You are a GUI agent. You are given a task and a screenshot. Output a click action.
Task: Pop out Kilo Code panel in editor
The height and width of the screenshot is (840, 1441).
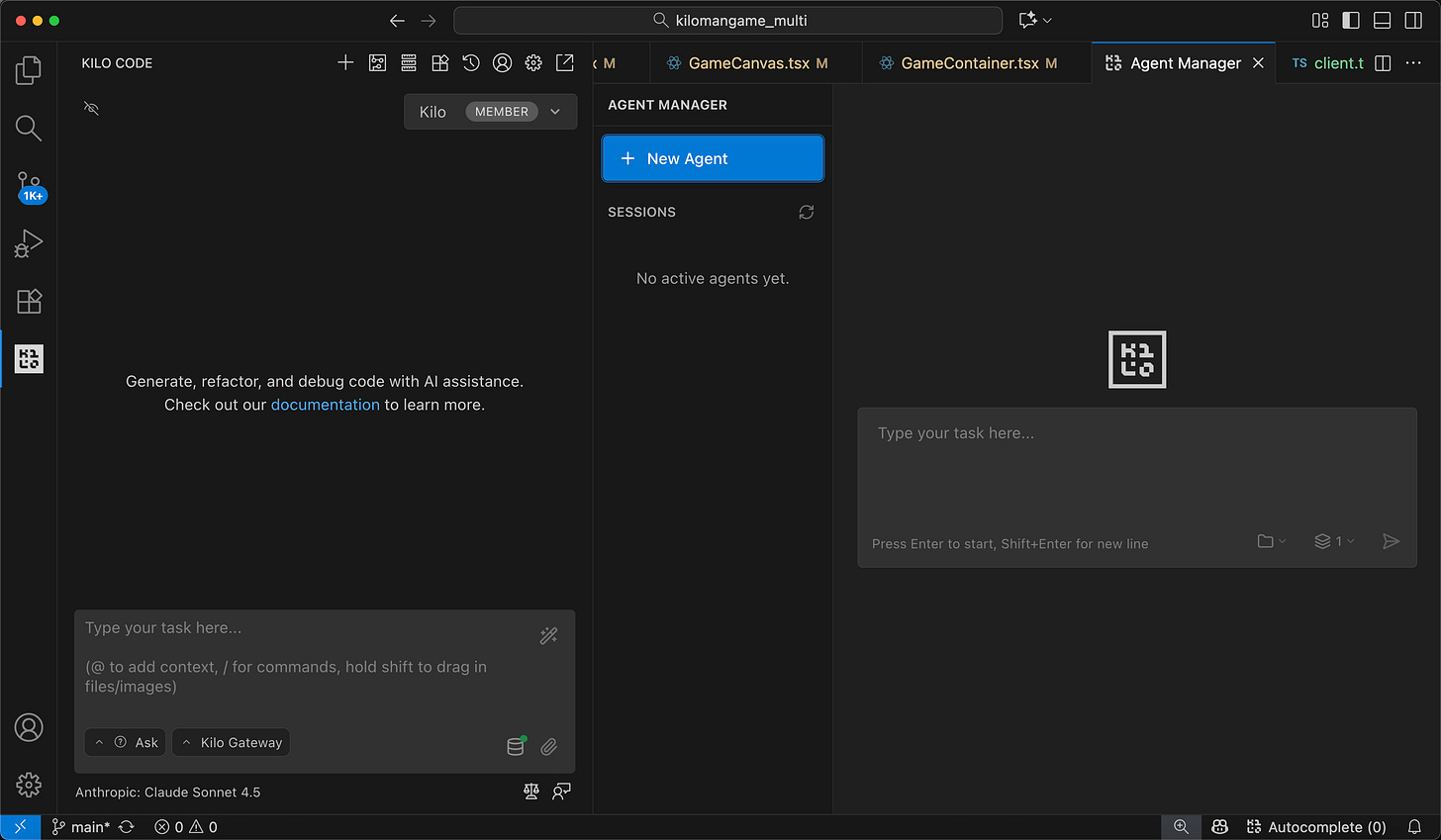[x=565, y=62]
